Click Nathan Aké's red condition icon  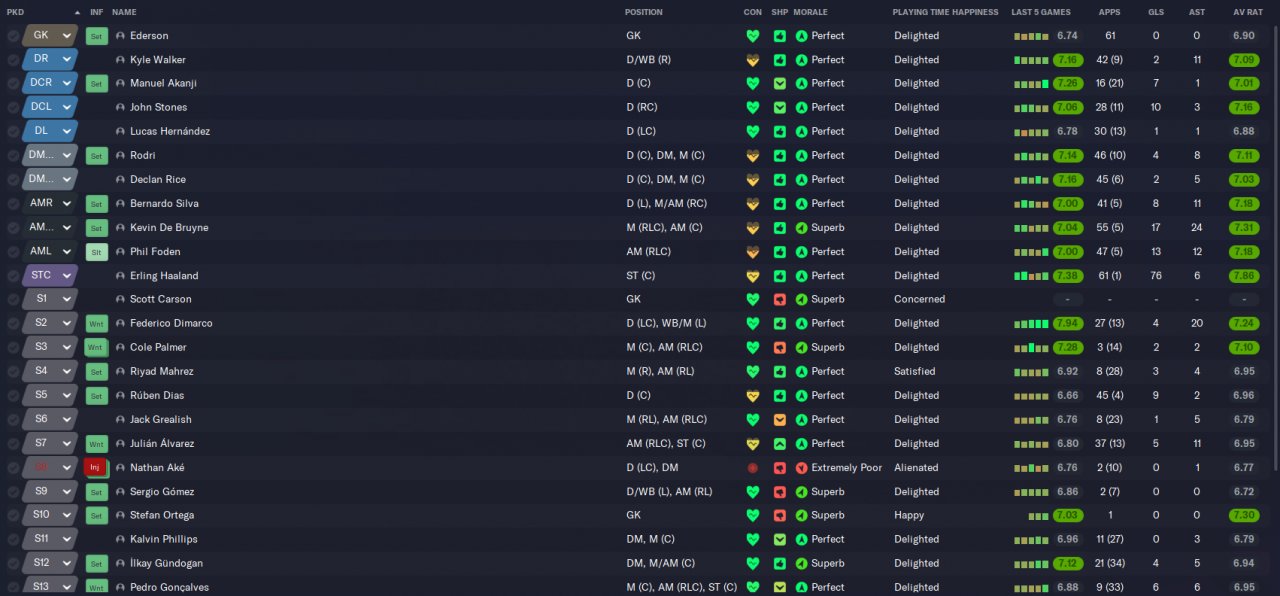point(753,468)
